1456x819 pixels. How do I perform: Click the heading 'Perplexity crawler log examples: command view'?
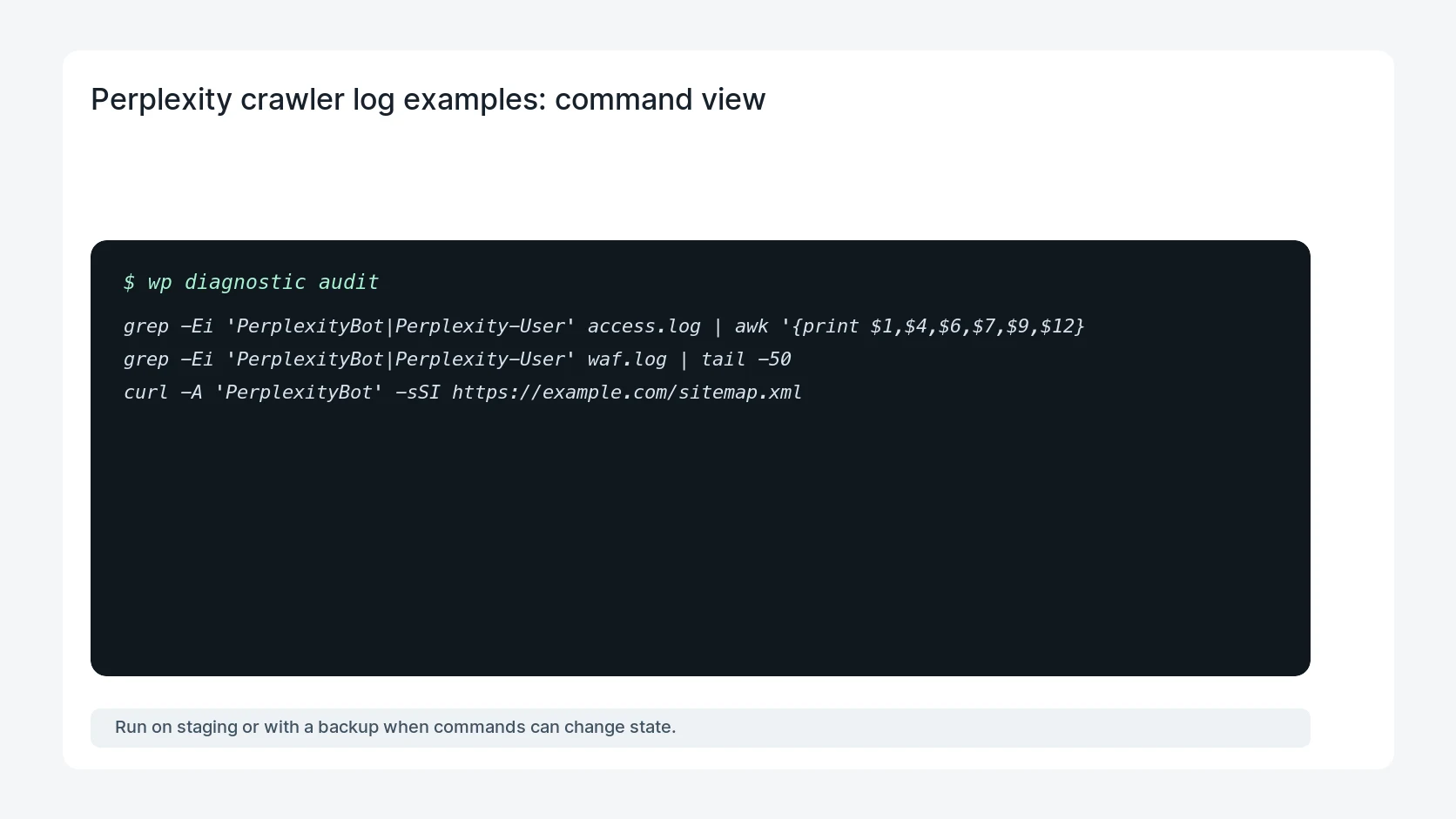click(x=428, y=100)
